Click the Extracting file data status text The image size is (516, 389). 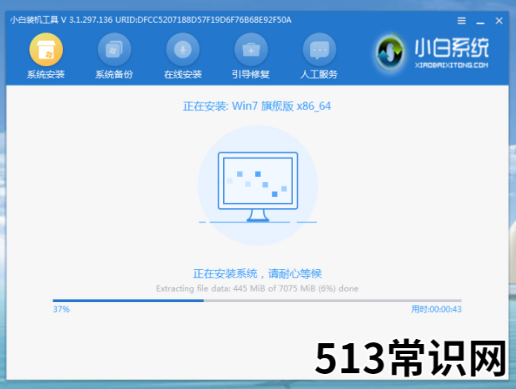coord(257,289)
